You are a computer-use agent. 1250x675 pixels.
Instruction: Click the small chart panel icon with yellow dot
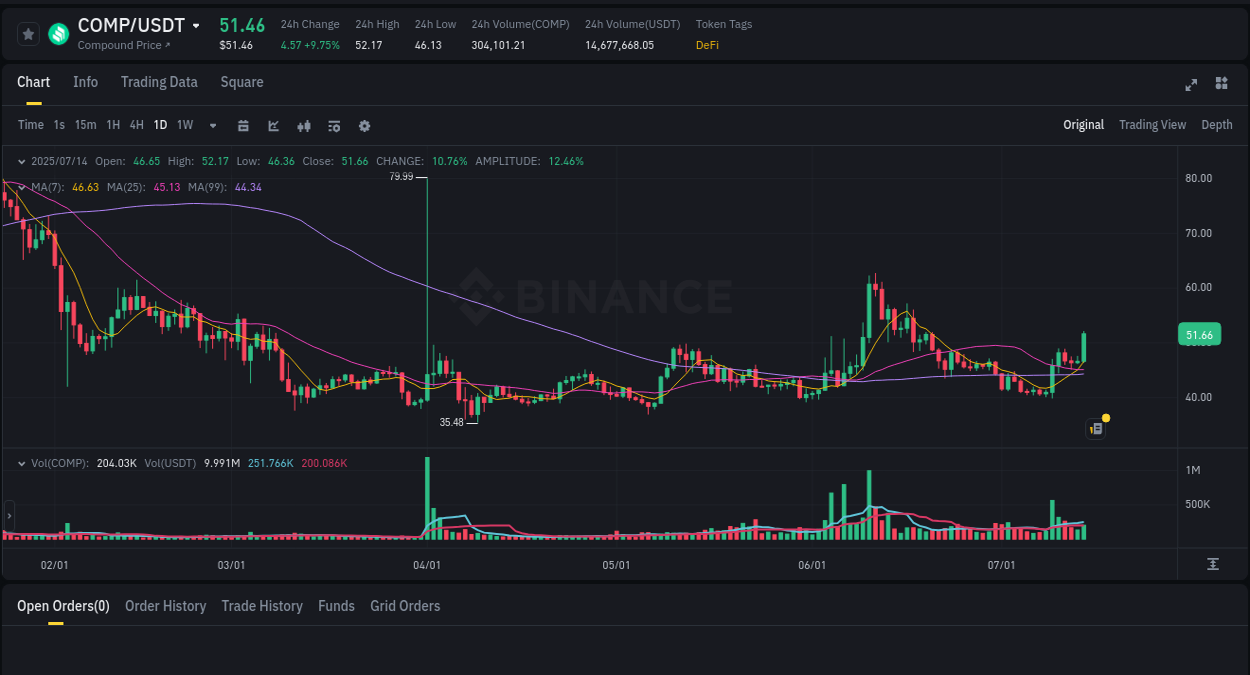pyautogui.click(x=1095, y=428)
